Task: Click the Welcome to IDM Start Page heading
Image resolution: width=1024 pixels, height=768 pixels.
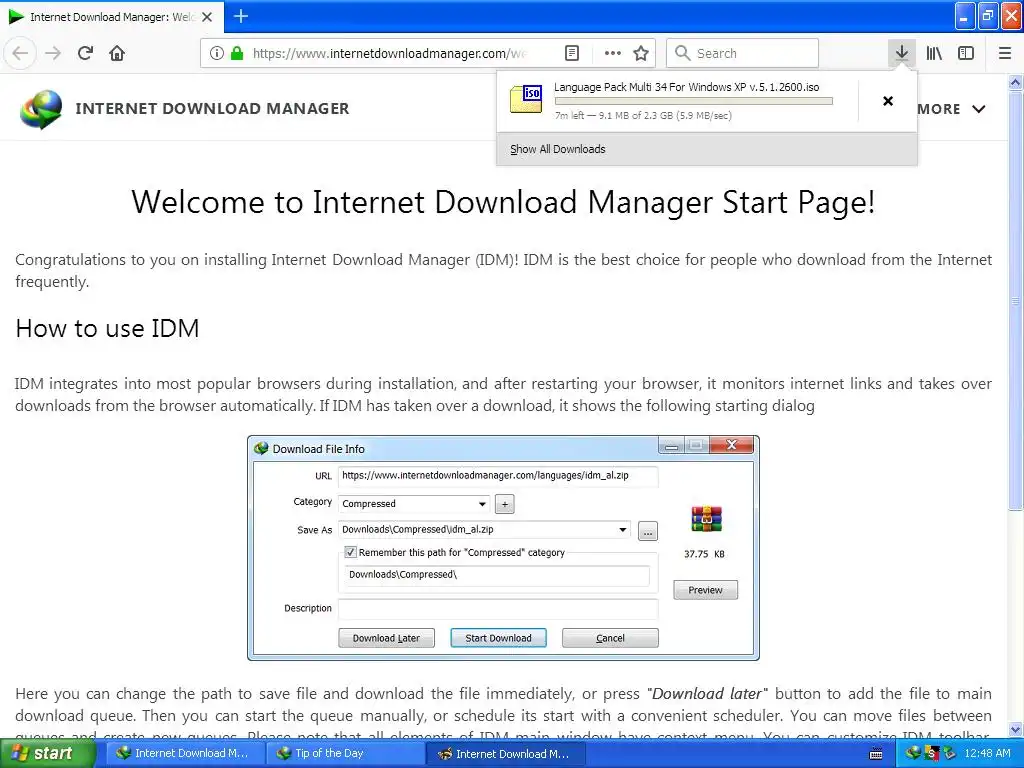Action: (x=503, y=202)
